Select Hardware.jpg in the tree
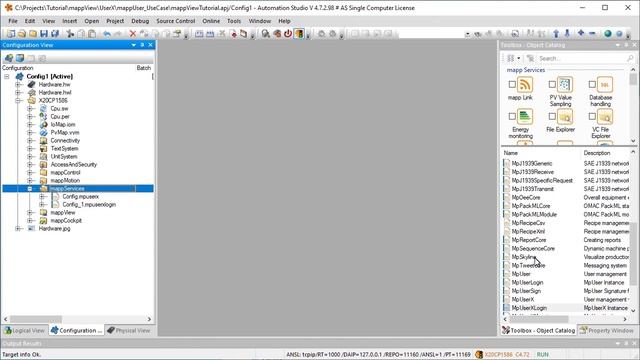Image resolution: width=640 pixels, height=360 pixels. click(x=54, y=229)
